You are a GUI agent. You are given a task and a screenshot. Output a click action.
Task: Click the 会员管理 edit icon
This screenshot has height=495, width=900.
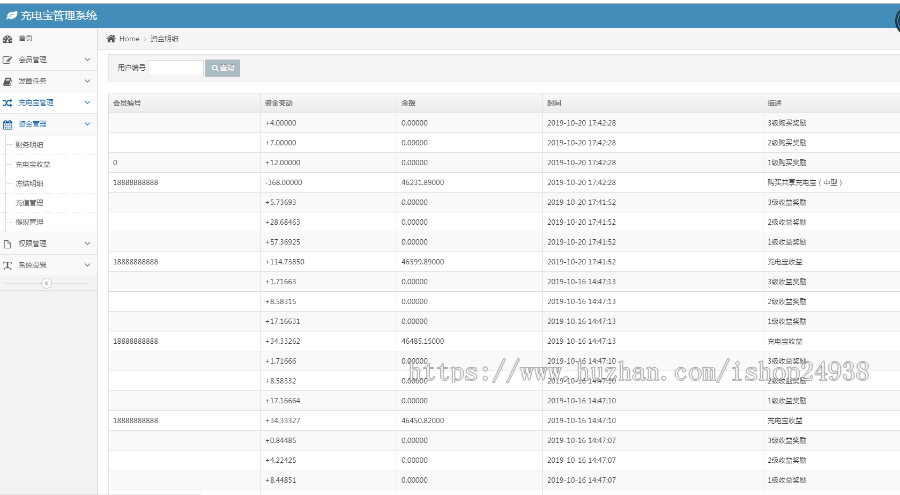pos(8,60)
